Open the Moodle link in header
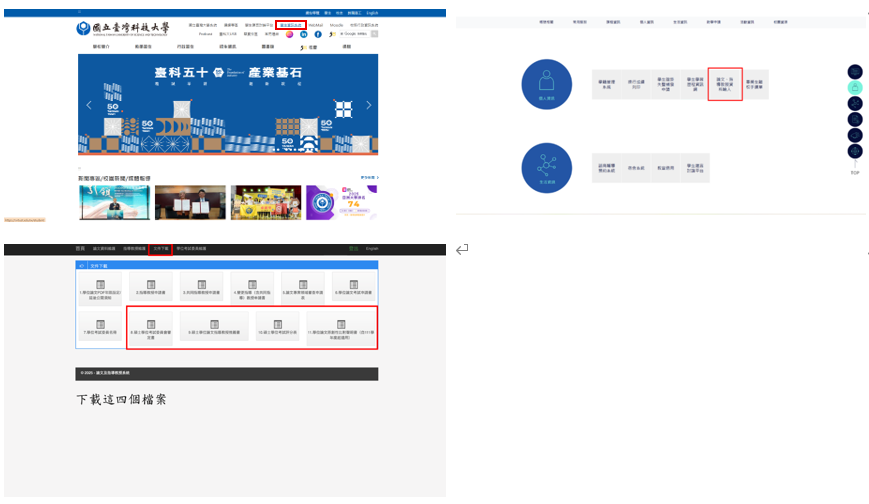869x504 pixels. tap(337, 24)
